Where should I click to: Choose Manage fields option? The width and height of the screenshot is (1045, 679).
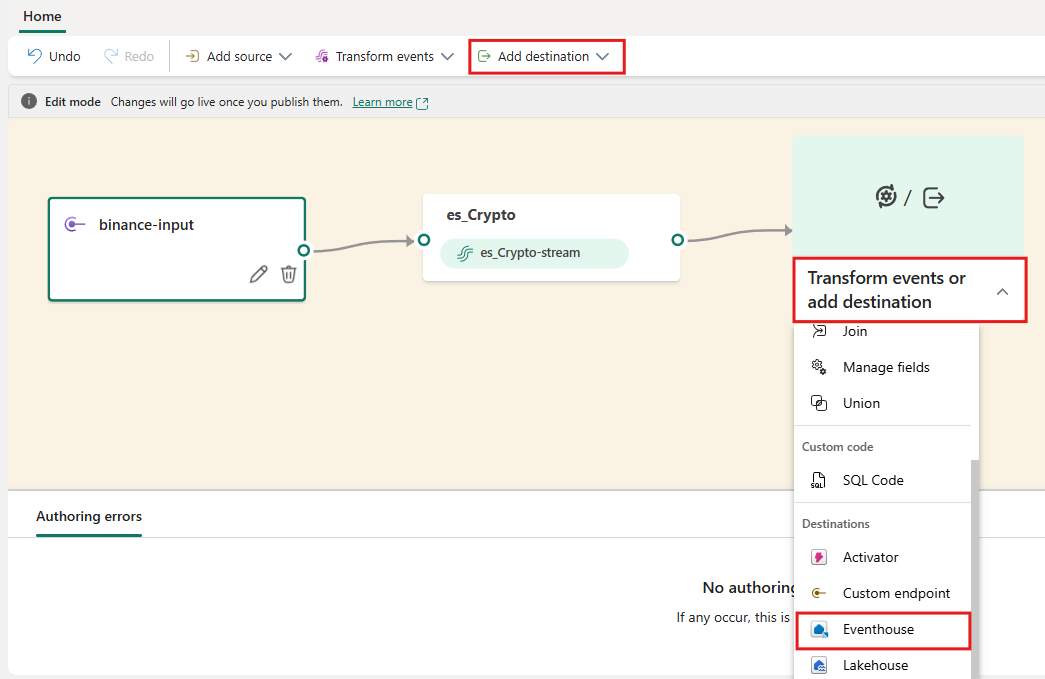point(882,367)
